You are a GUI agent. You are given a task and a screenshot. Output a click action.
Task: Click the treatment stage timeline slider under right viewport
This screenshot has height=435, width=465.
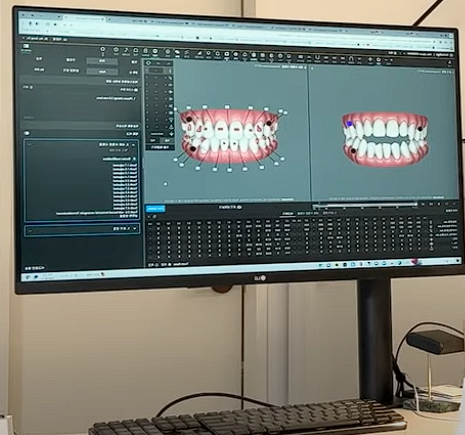coord(365,204)
